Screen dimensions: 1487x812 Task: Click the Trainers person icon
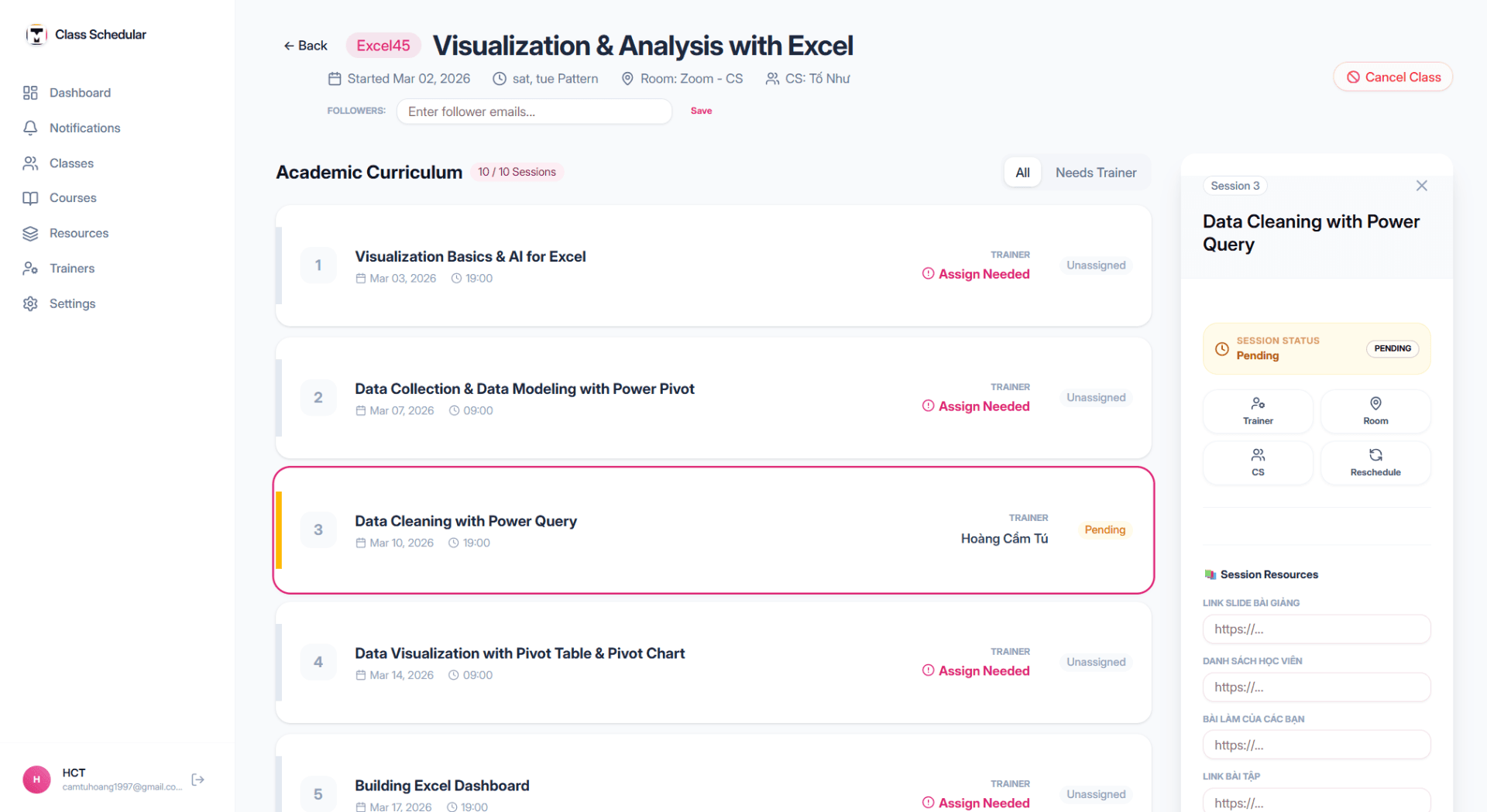[x=30, y=269]
